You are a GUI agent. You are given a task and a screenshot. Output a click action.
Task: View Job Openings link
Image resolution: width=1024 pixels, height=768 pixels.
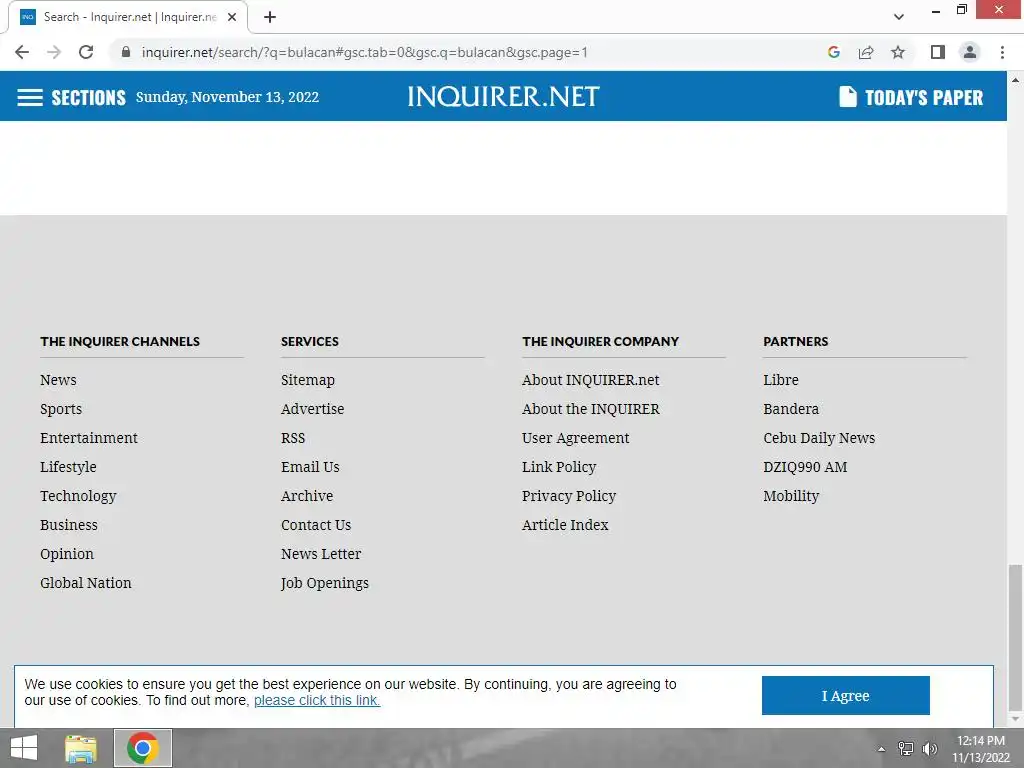pyautogui.click(x=325, y=583)
